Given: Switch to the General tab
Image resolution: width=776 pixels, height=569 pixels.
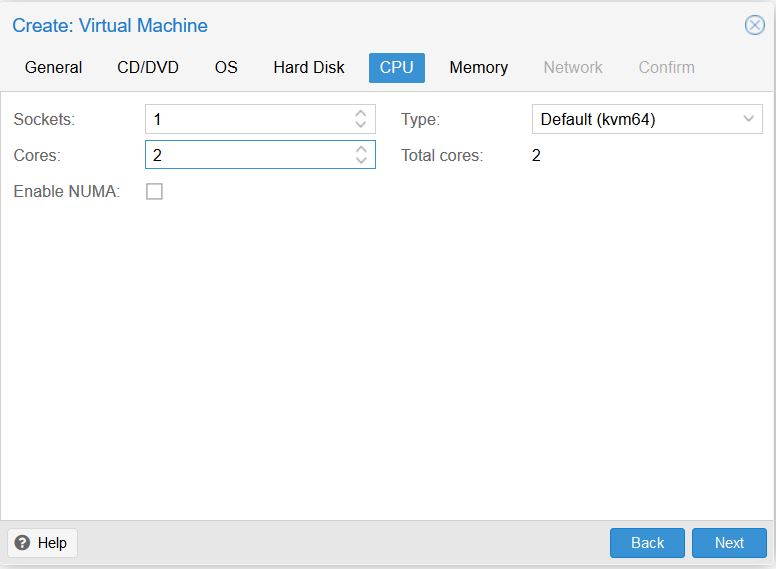Looking at the screenshot, I should [x=53, y=67].
